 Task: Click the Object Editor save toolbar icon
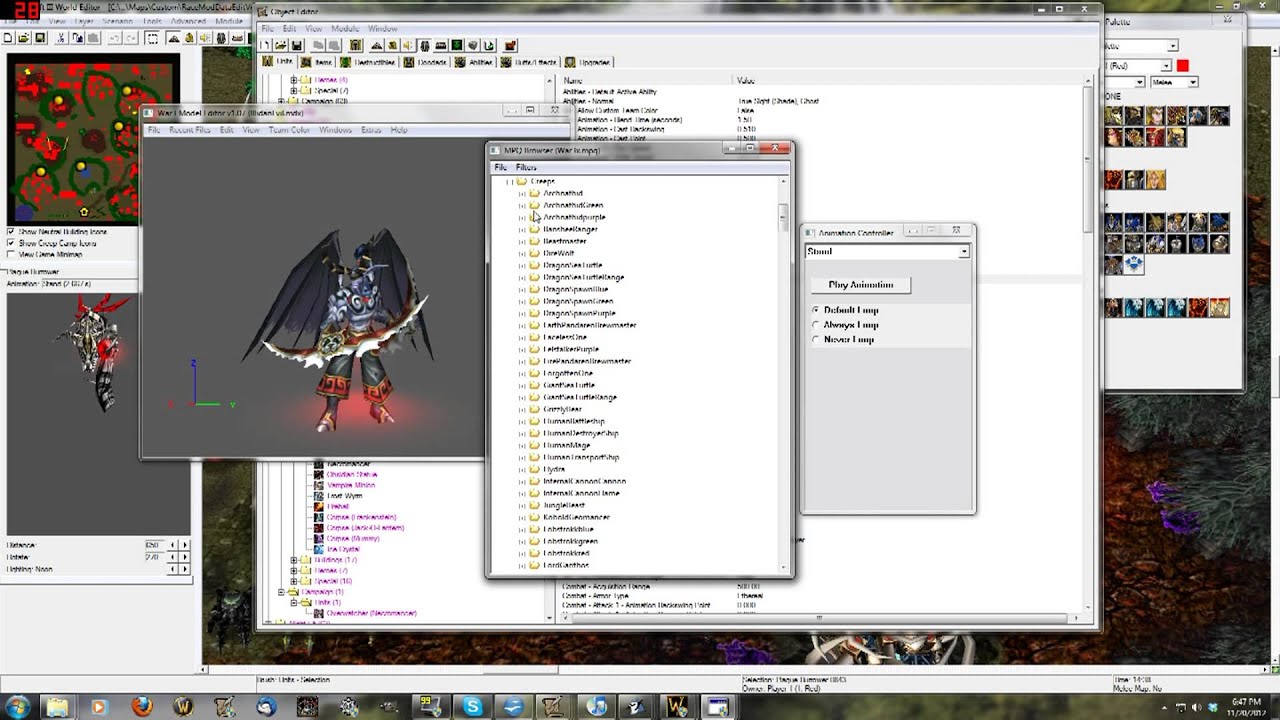tap(297, 45)
